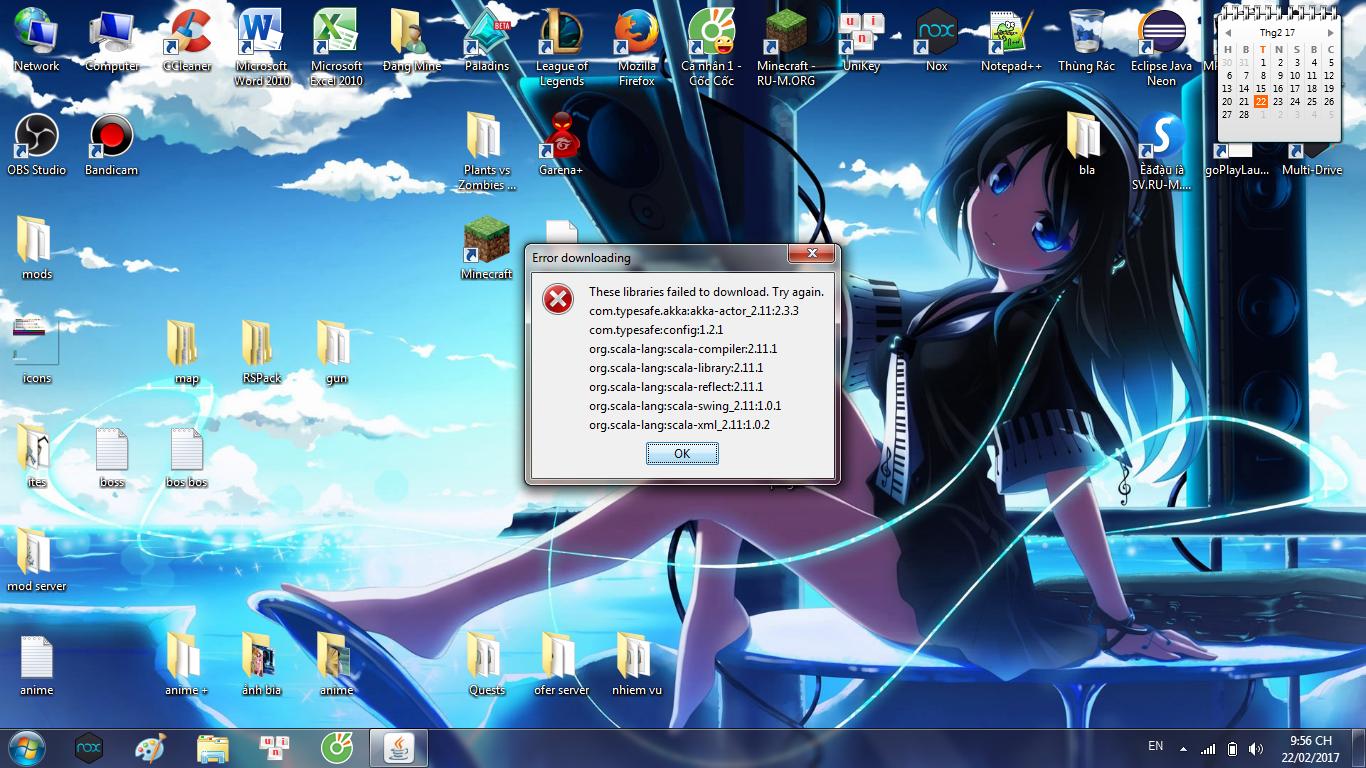Open the UniKey desktop shortcut
Viewport: 1366px width, 768px height.
tap(862, 41)
